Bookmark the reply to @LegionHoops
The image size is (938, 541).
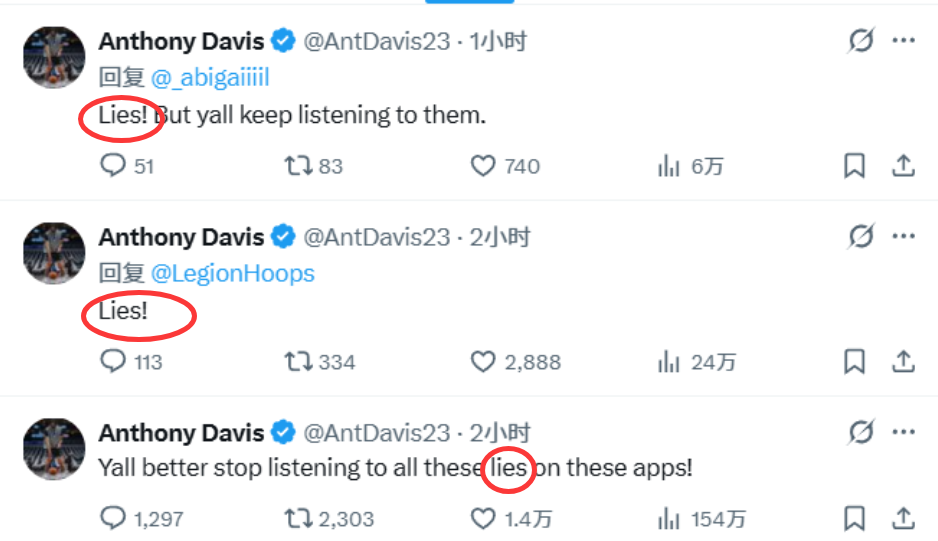854,361
